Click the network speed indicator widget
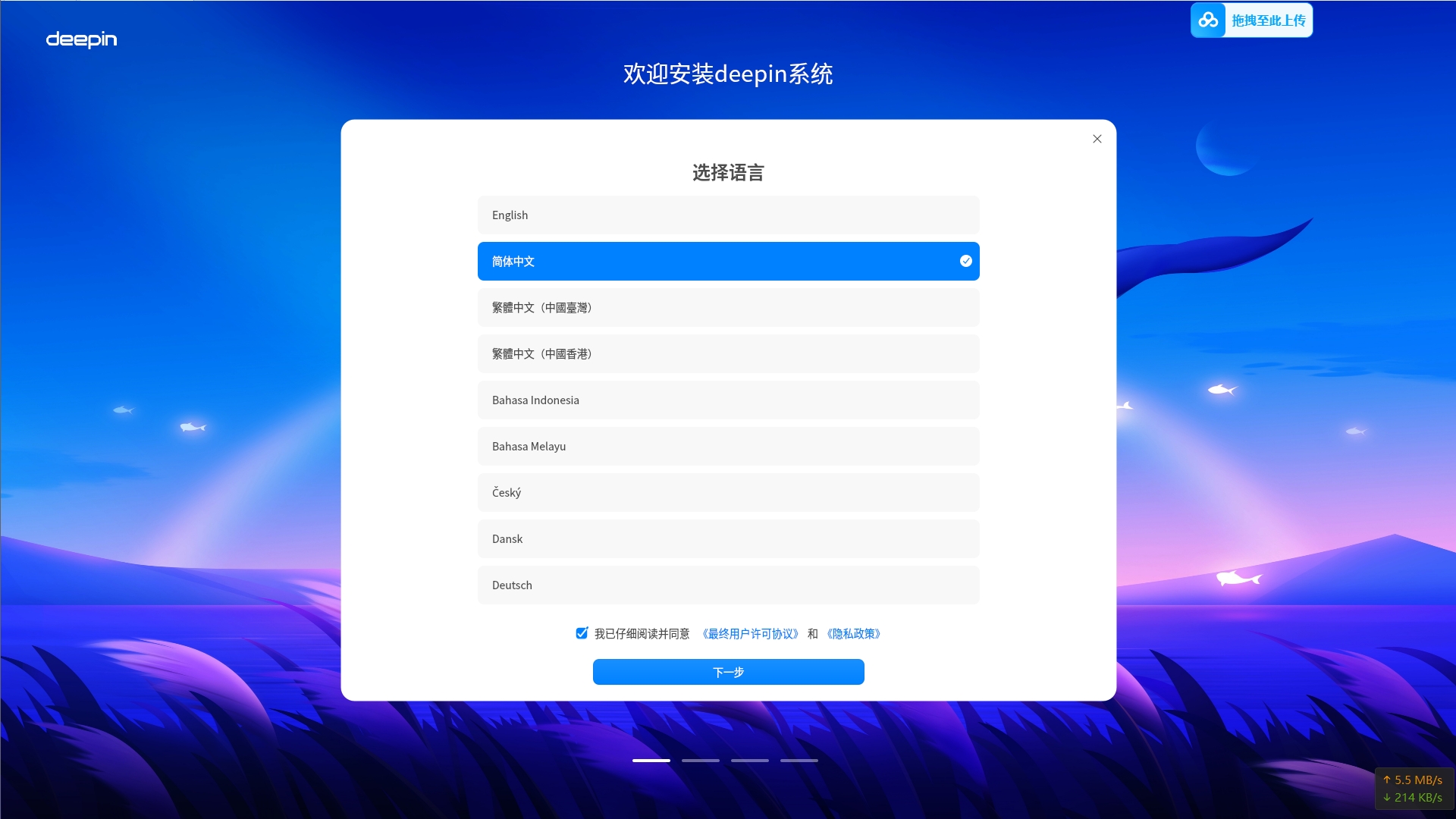 coord(1413,789)
